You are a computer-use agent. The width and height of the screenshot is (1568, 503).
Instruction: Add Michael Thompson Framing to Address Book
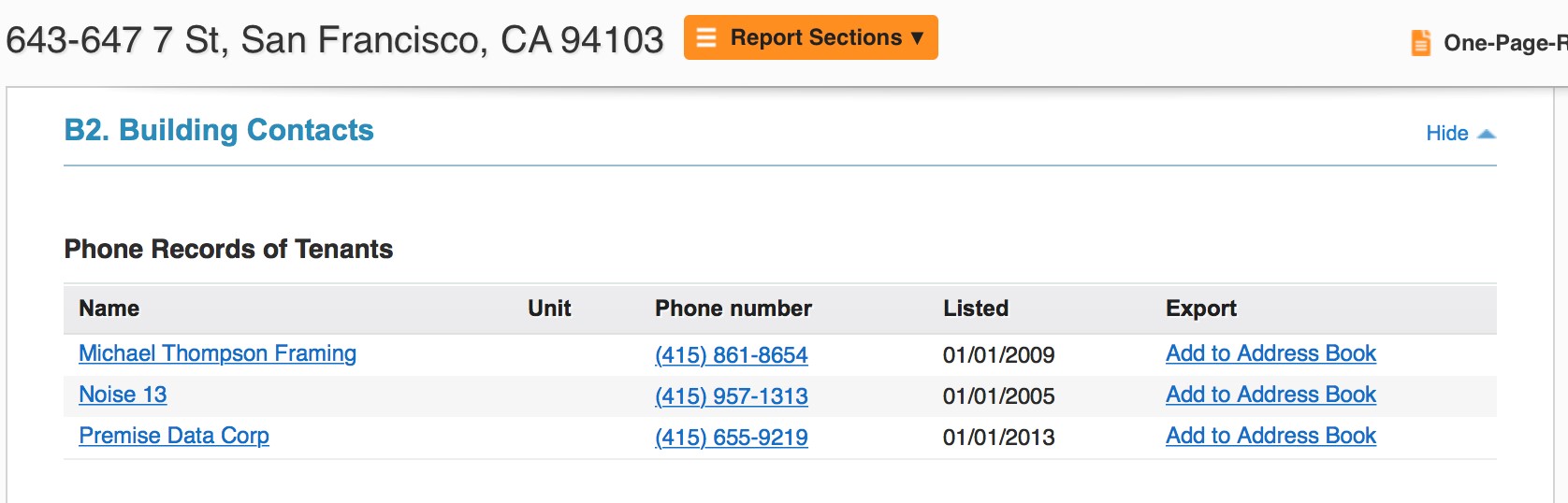pos(1270,353)
